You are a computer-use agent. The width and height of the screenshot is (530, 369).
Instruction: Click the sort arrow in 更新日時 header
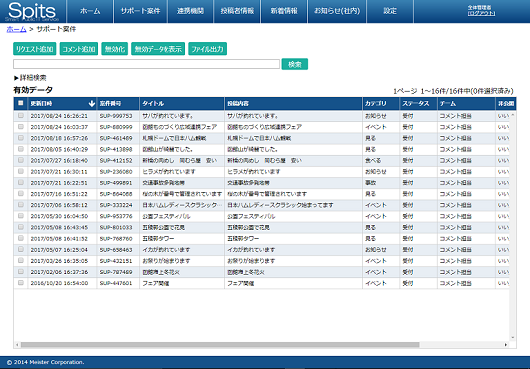pyautogui.click(x=91, y=104)
